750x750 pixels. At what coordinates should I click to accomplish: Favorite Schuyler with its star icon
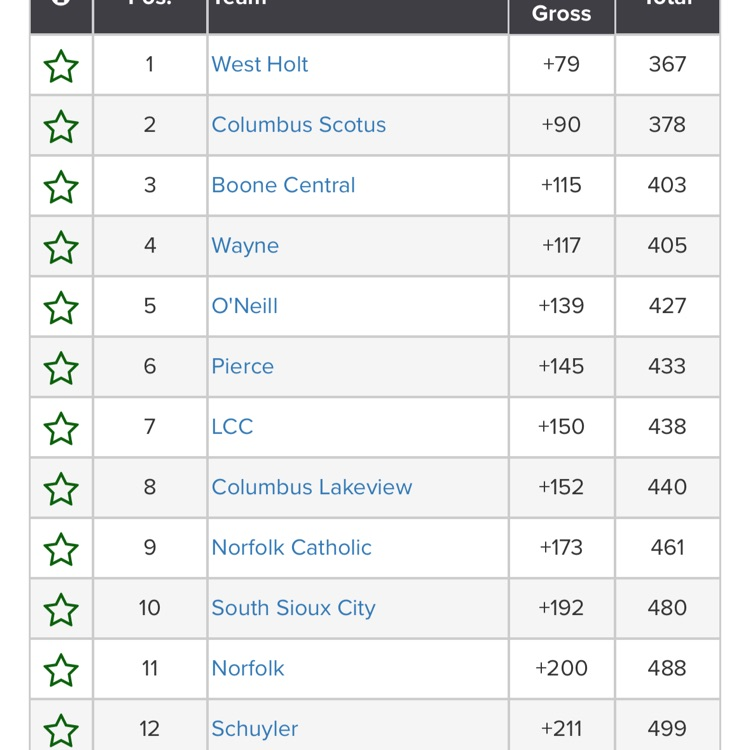coord(61,730)
